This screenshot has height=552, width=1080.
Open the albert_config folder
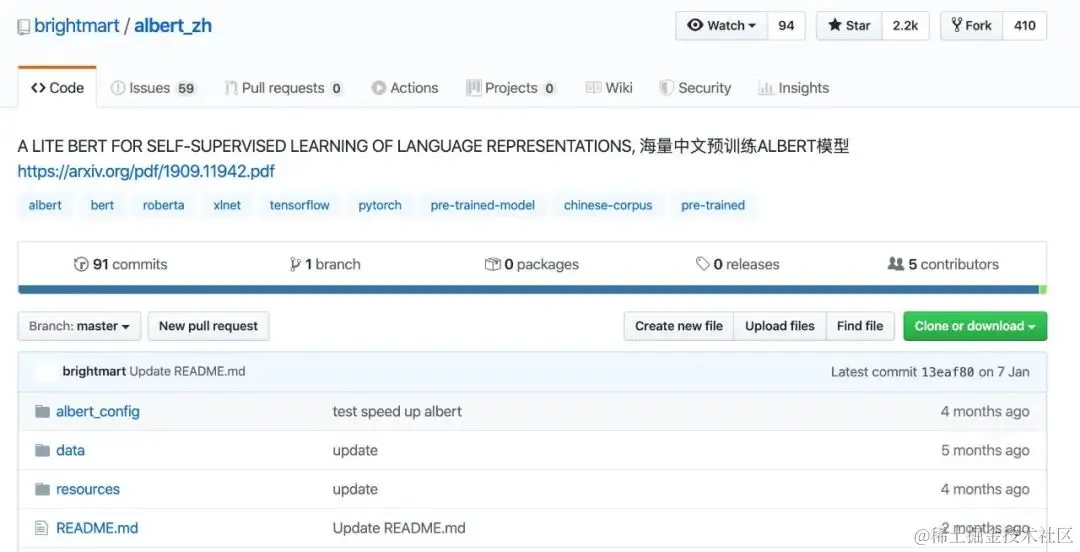[x=98, y=411]
